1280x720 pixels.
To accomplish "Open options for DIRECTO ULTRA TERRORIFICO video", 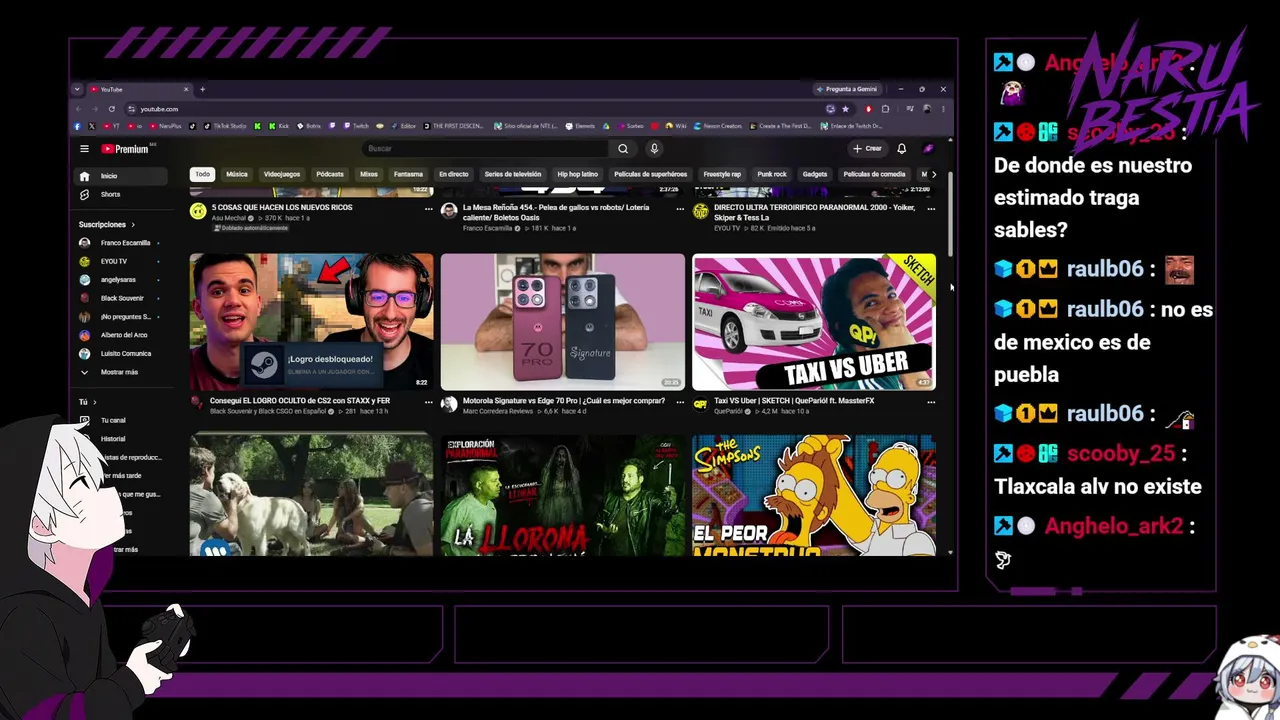I will pos(931,209).
